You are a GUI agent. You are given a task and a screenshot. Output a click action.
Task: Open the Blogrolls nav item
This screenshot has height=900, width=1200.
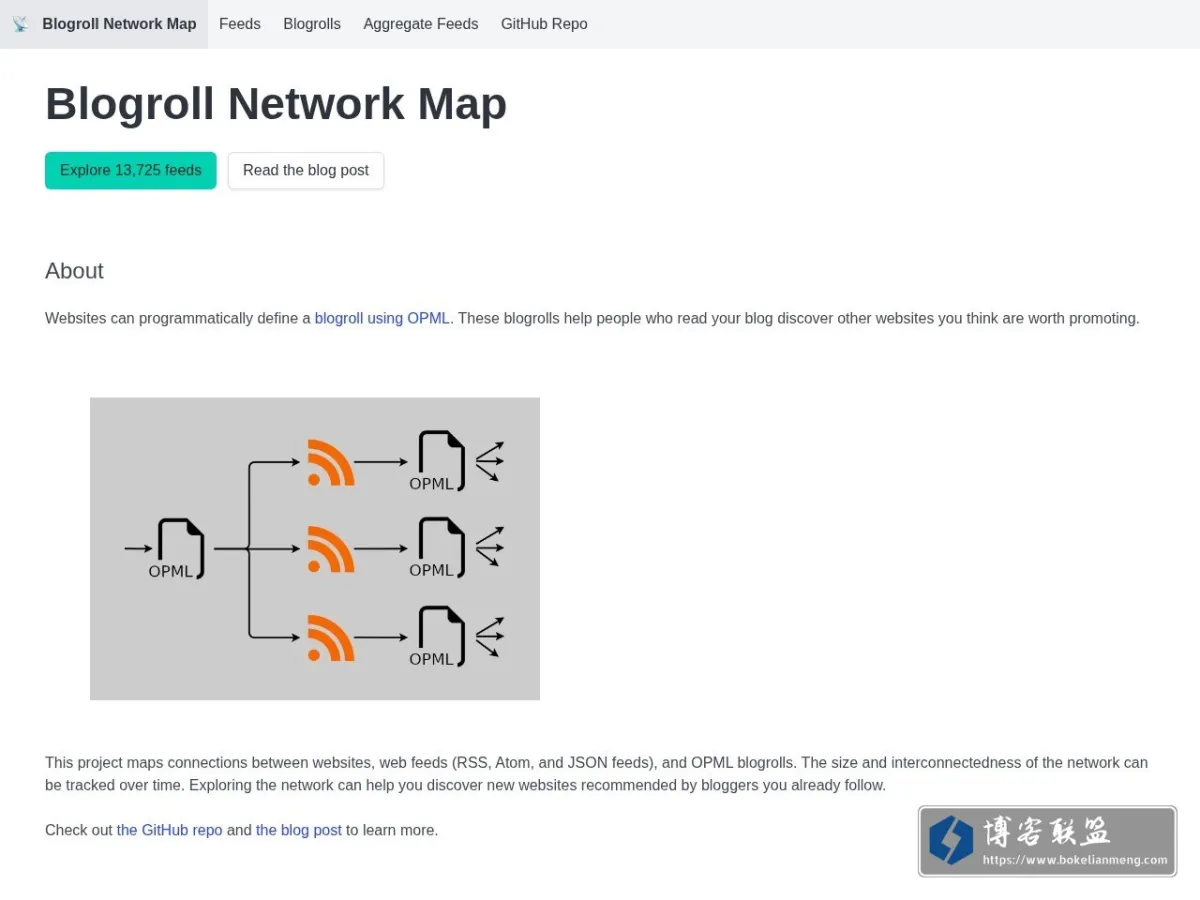312,24
